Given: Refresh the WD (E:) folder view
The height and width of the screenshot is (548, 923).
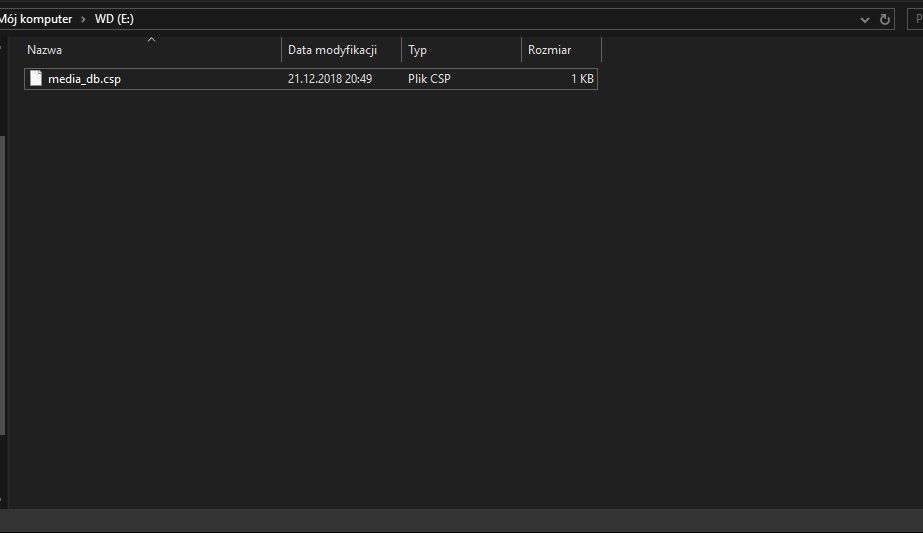Looking at the screenshot, I should click(x=885, y=19).
